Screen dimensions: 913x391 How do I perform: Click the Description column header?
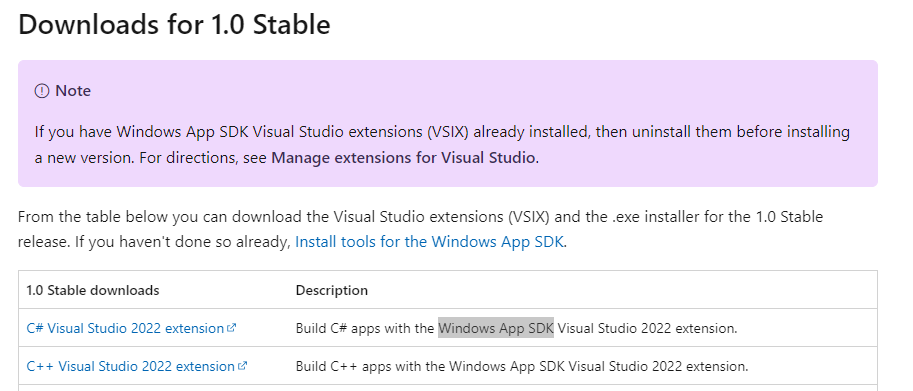click(332, 290)
